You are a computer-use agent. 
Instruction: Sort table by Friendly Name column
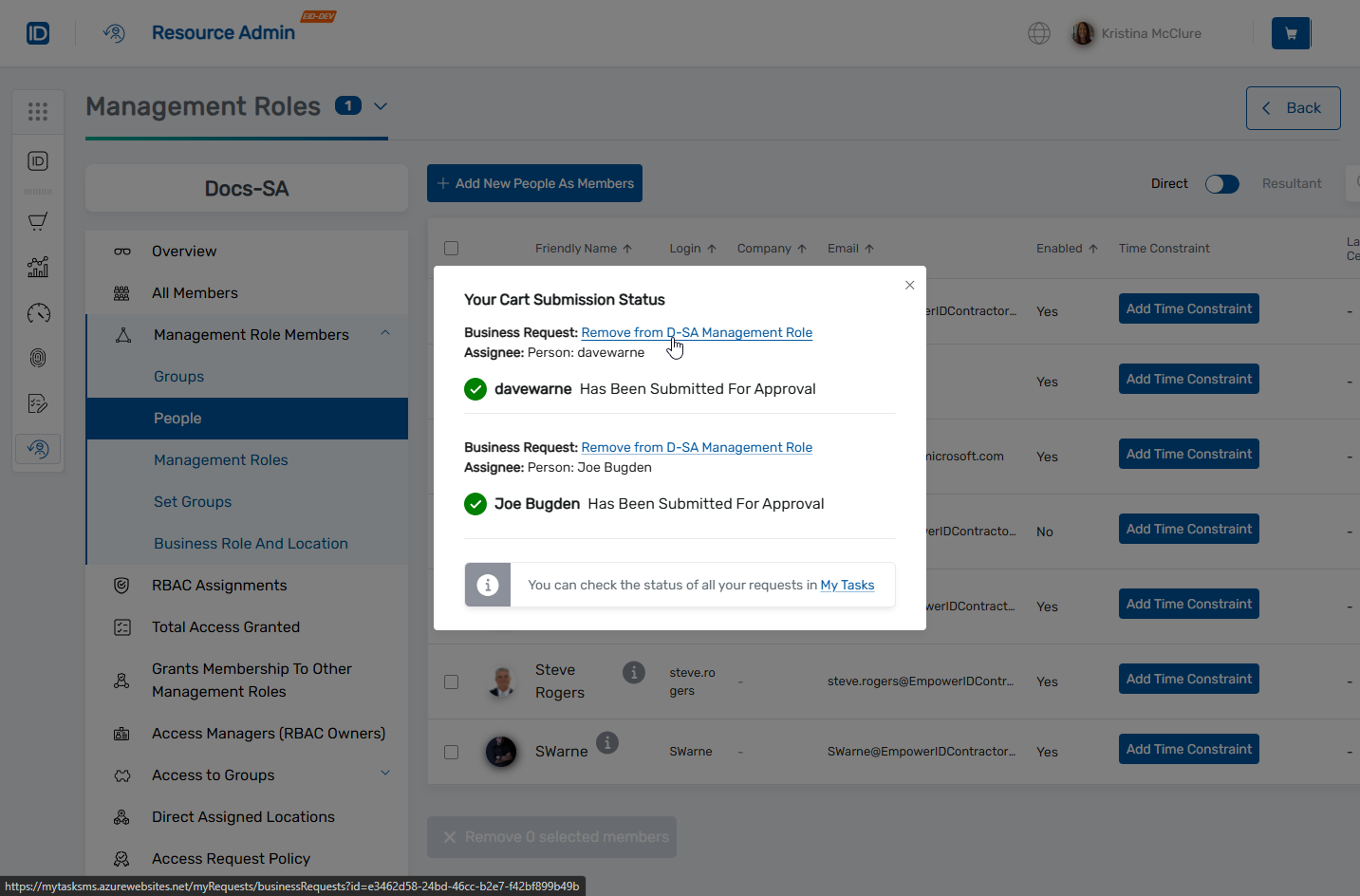click(583, 249)
